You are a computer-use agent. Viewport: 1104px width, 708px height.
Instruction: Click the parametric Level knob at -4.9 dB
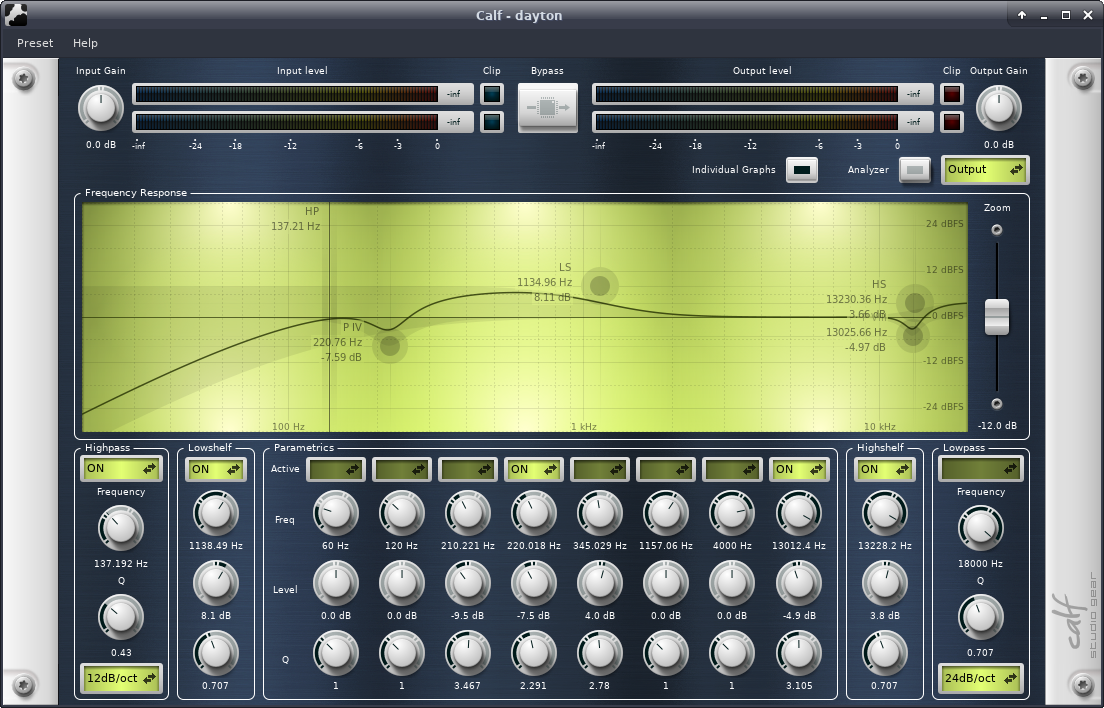798,583
